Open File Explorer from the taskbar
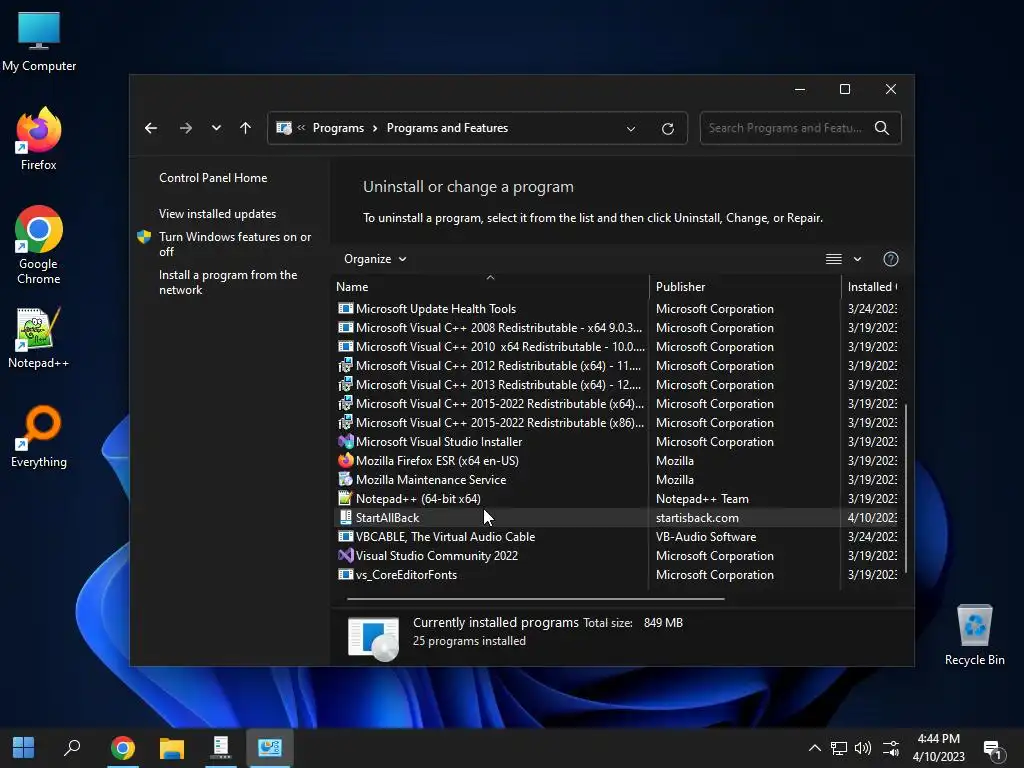1024x768 pixels. pos(172,748)
